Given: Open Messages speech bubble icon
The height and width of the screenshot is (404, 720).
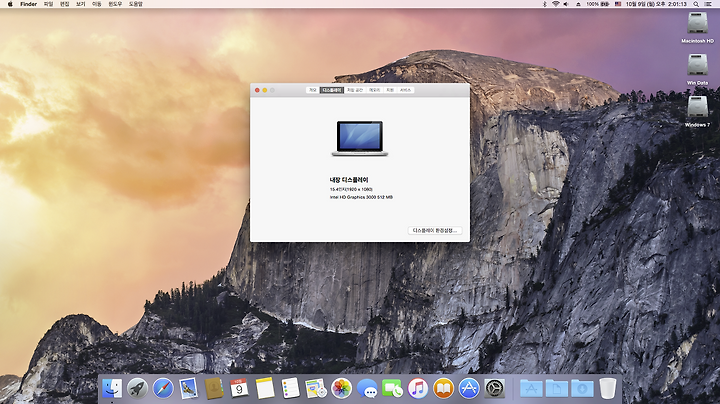Looking at the screenshot, I should (367, 388).
